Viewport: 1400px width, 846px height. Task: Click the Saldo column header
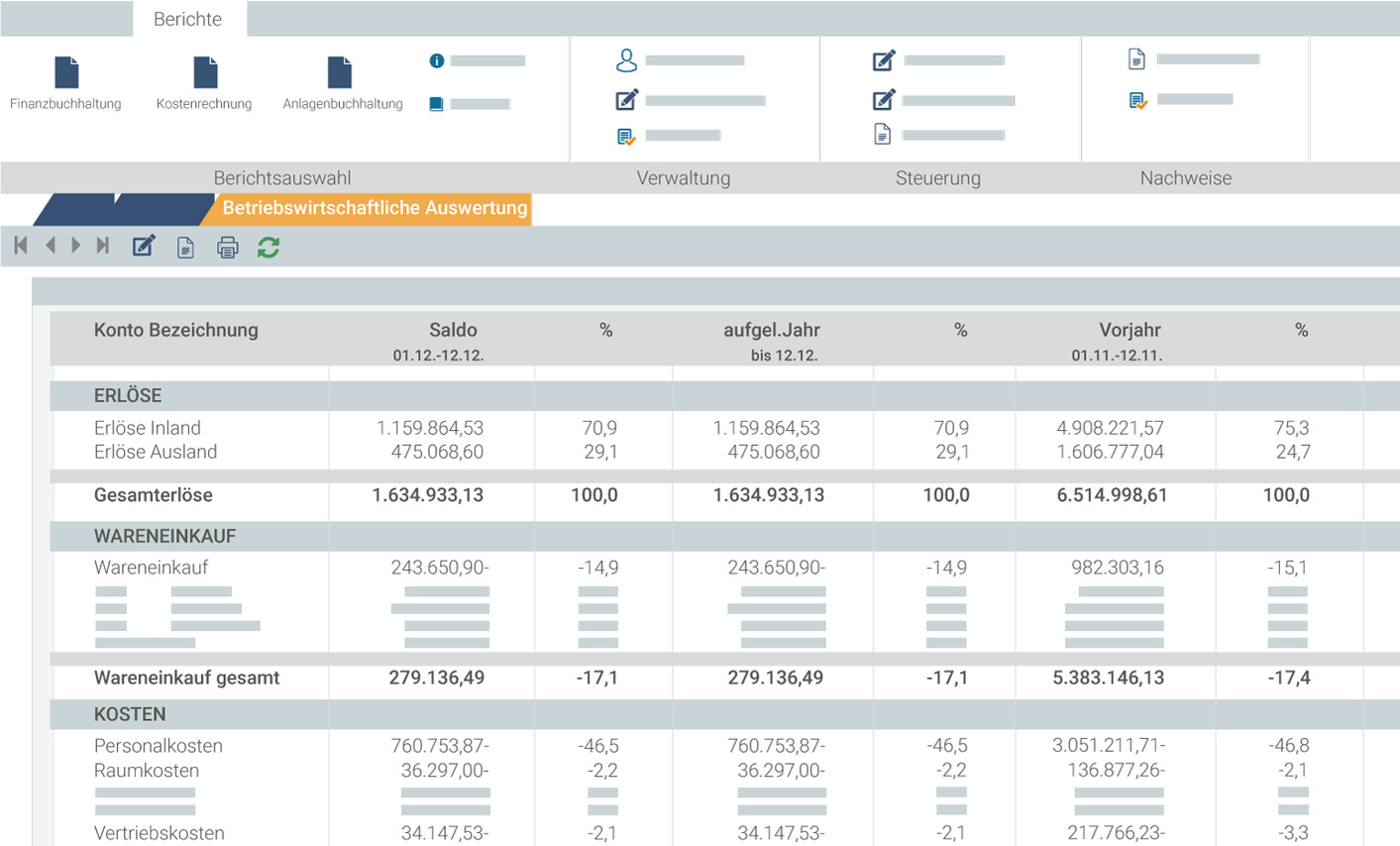coord(452,330)
